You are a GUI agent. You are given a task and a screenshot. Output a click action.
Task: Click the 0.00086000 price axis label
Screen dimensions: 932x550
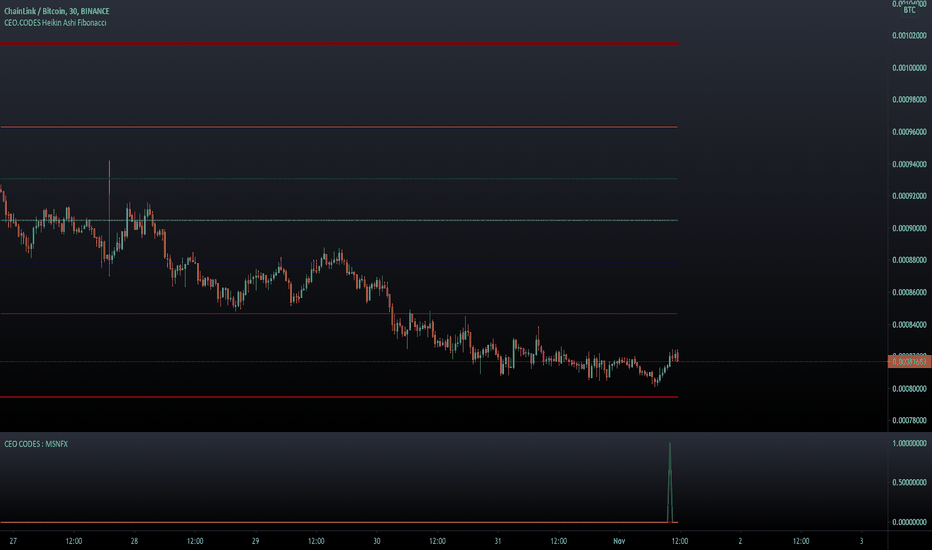click(909, 293)
